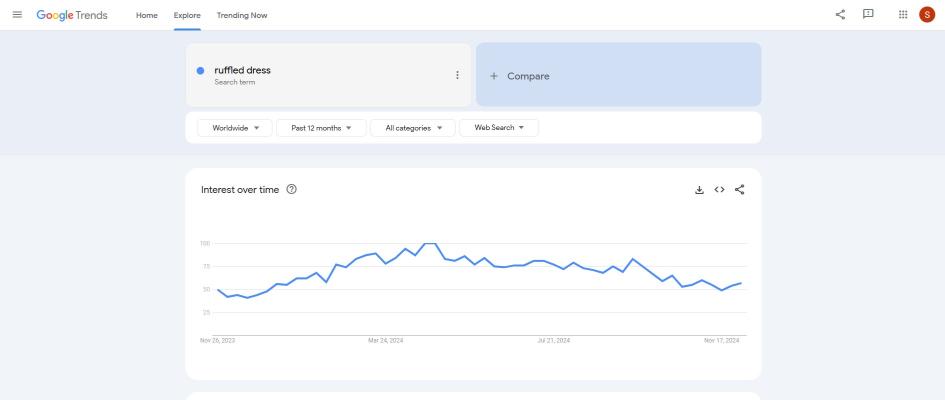Download the Interest over time CSV
Image resolution: width=945 pixels, height=400 pixels.
click(x=699, y=190)
